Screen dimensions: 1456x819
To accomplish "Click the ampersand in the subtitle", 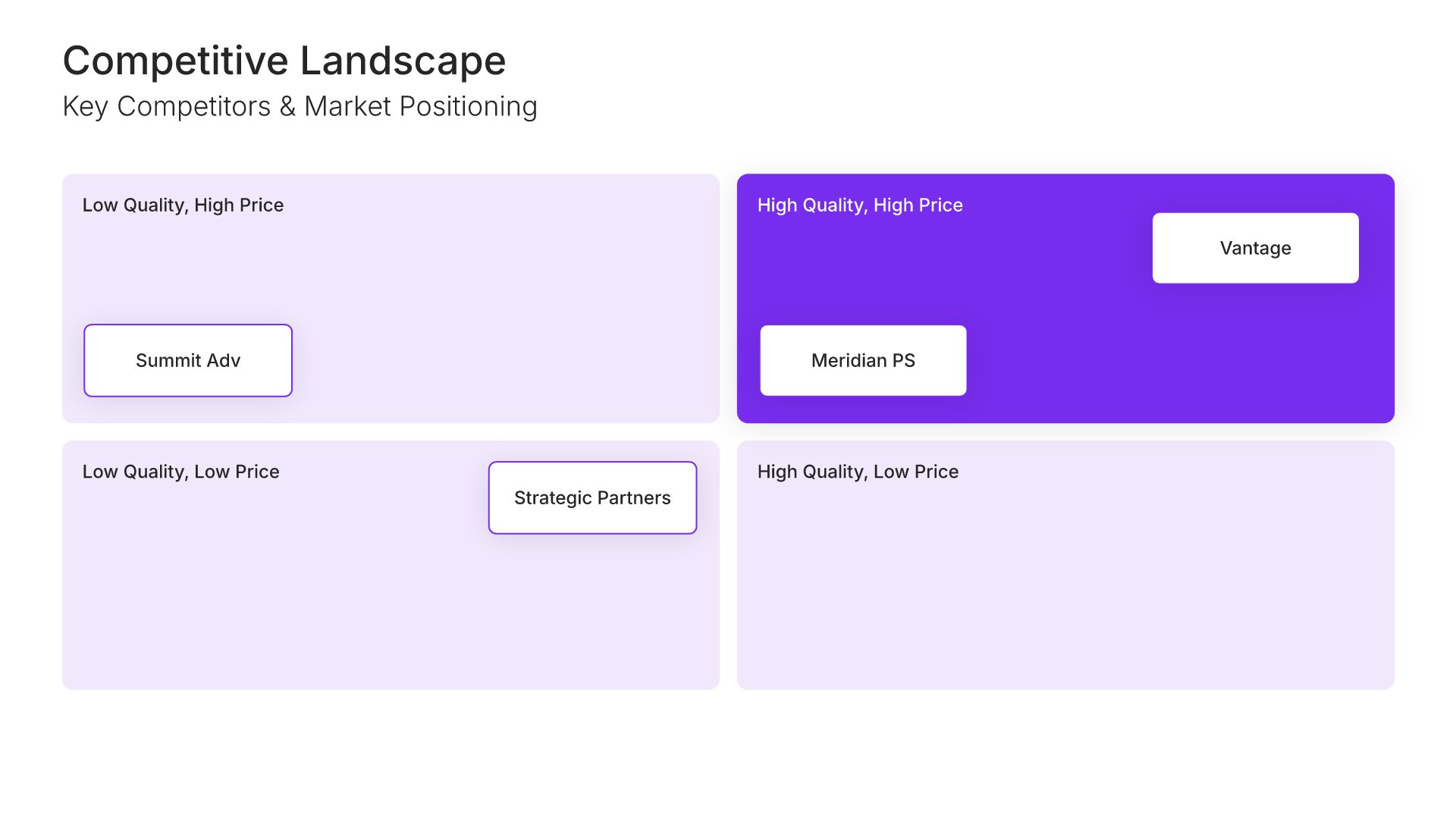I will [287, 107].
